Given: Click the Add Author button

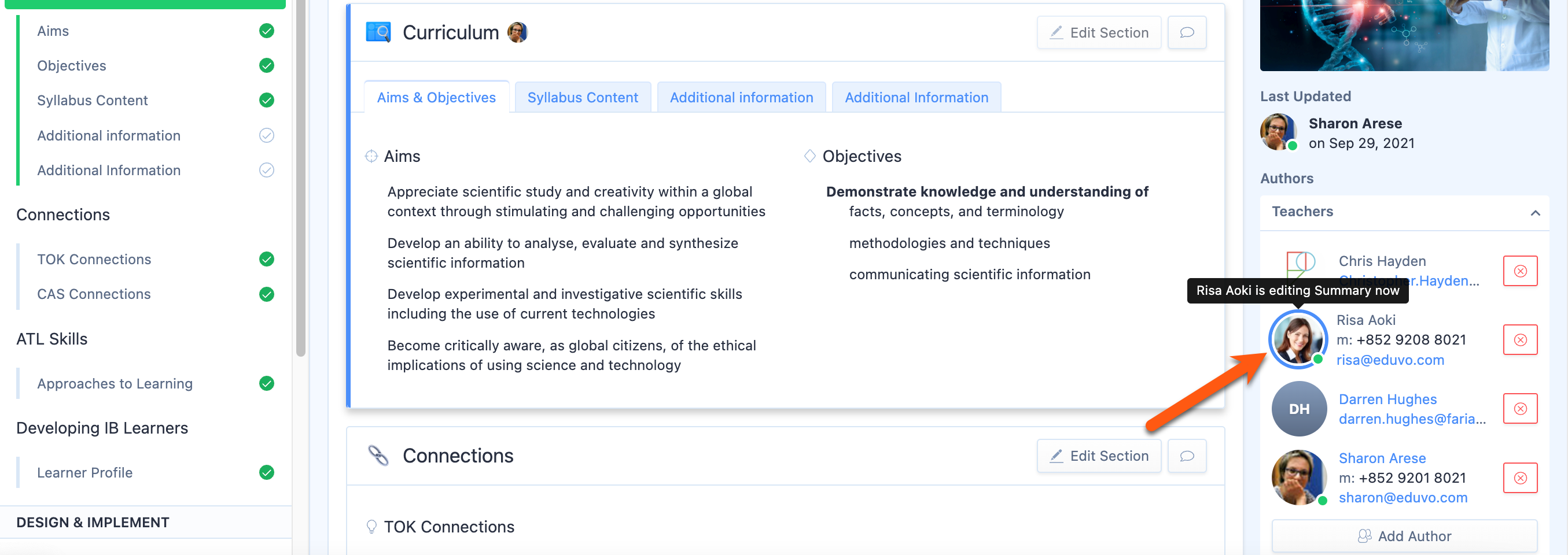Looking at the screenshot, I should click(x=1404, y=536).
